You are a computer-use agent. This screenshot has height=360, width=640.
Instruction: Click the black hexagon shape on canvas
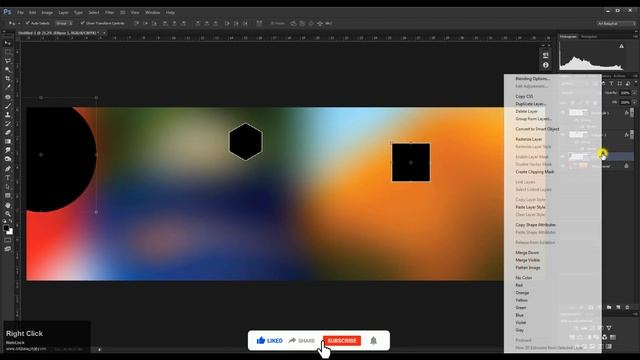[x=245, y=141]
